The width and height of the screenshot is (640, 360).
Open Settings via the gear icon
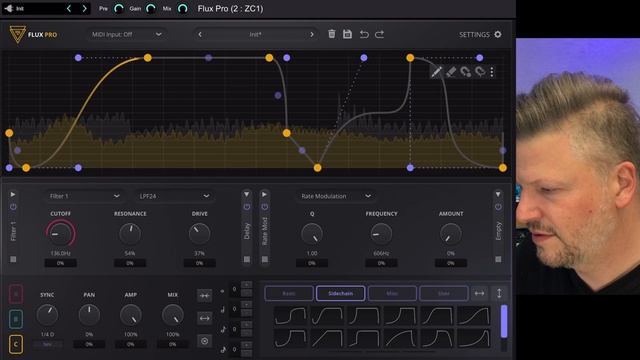(498, 34)
